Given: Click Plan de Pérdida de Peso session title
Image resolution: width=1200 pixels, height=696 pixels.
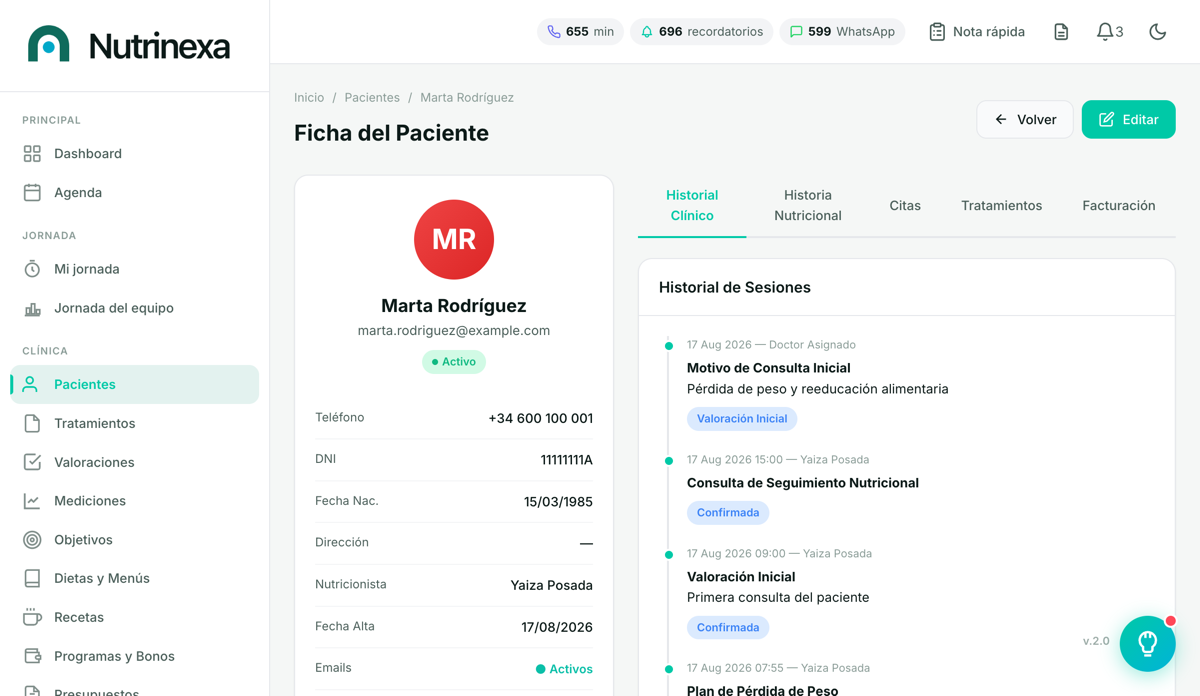Looking at the screenshot, I should 763,690.
